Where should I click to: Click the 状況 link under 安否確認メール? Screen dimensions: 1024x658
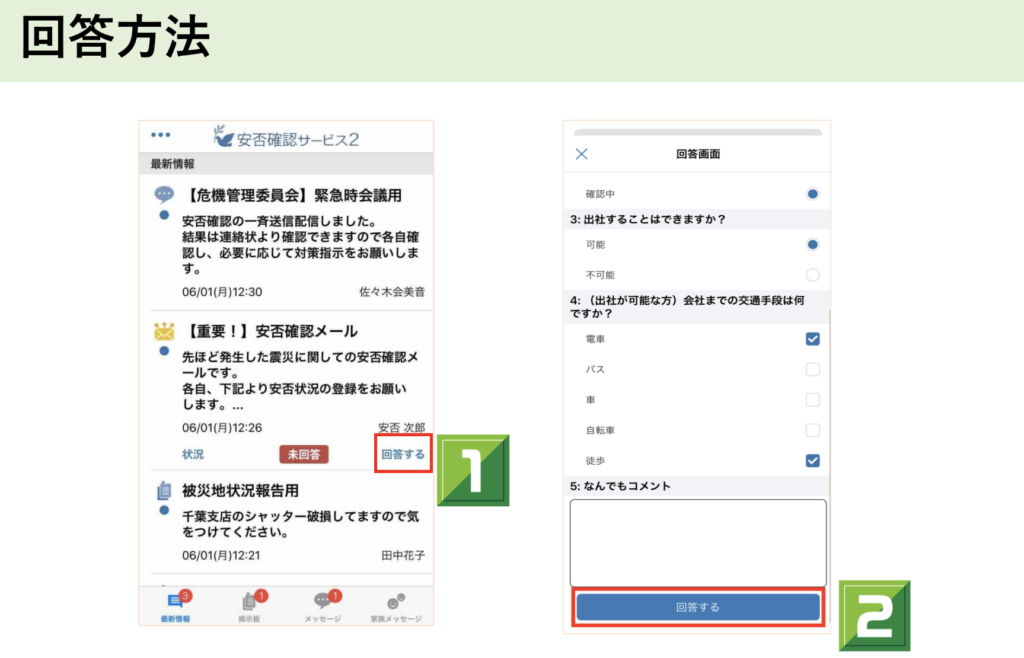[x=193, y=454]
